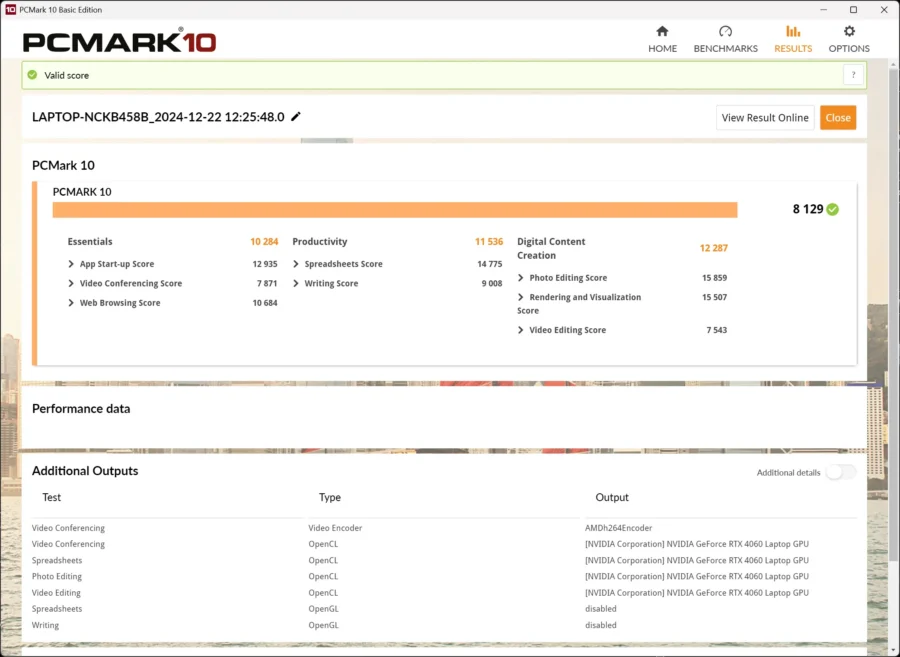Expand App Start-up Score details
The height and width of the screenshot is (657, 900).
(x=71, y=264)
